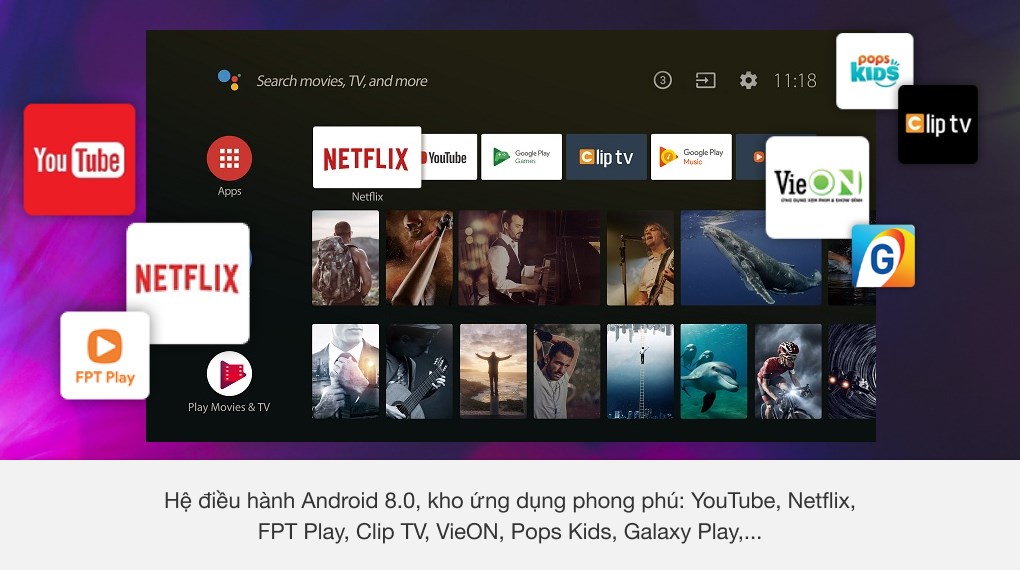Click the 'Apps' label text
The width and height of the screenshot is (1020, 570).
pyautogui.click(x=229, y=191)
